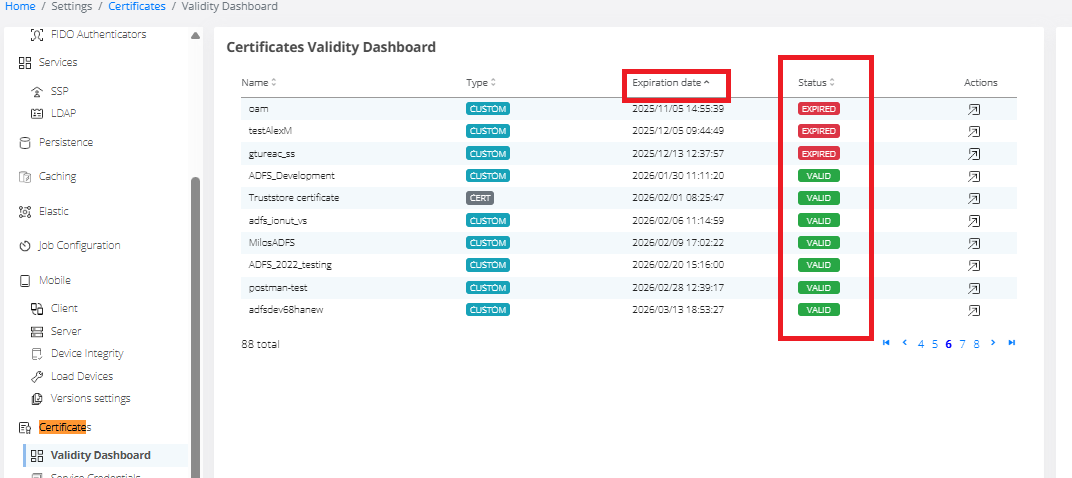Jump to first page of results

point(887,343)
